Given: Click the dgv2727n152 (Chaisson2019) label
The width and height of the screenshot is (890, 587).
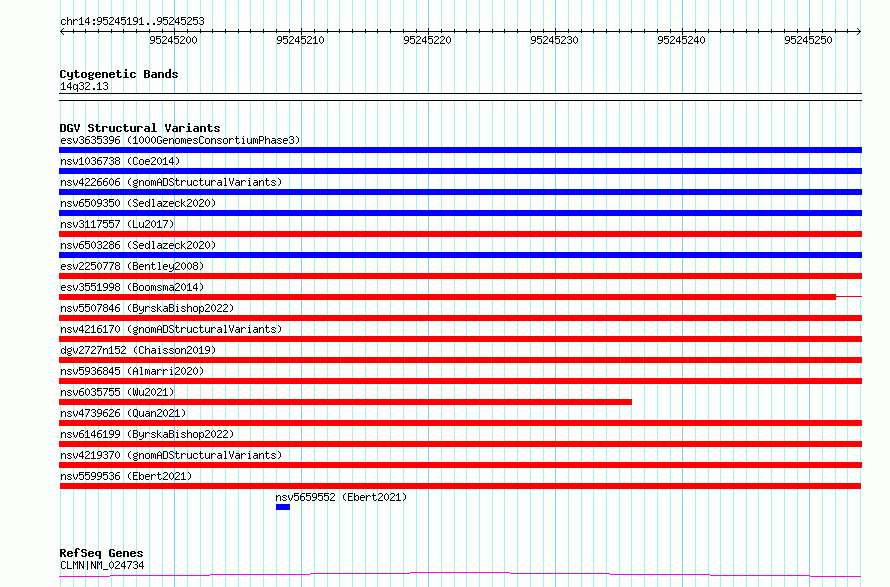Looking at the screenshot, I should (138, 350).
